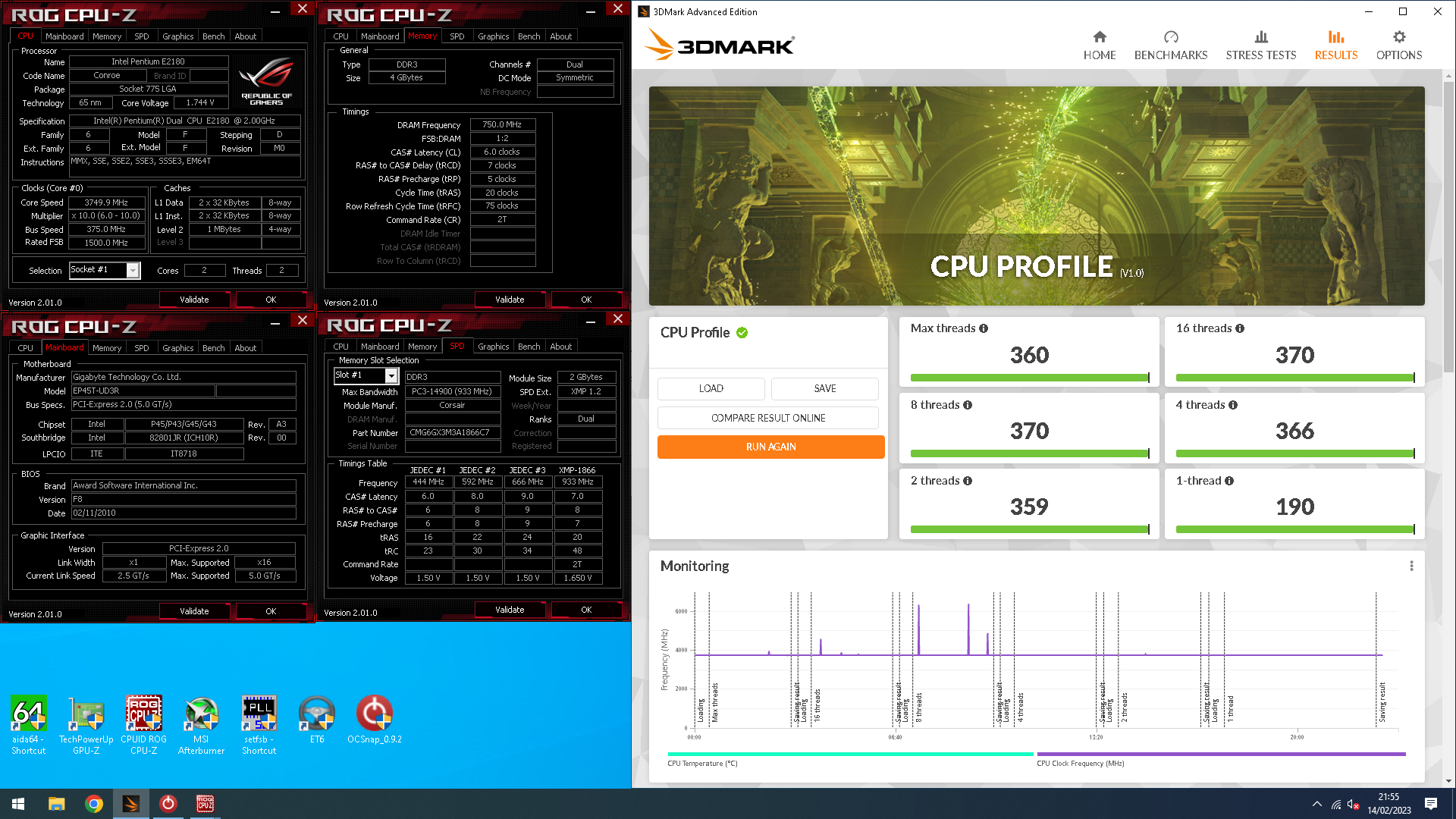The height and width of the screenshot is (819, 1456).
Task: Click 3DMark vertical scrollbar
Action: pyautogui.click(x=1448, y=227)
